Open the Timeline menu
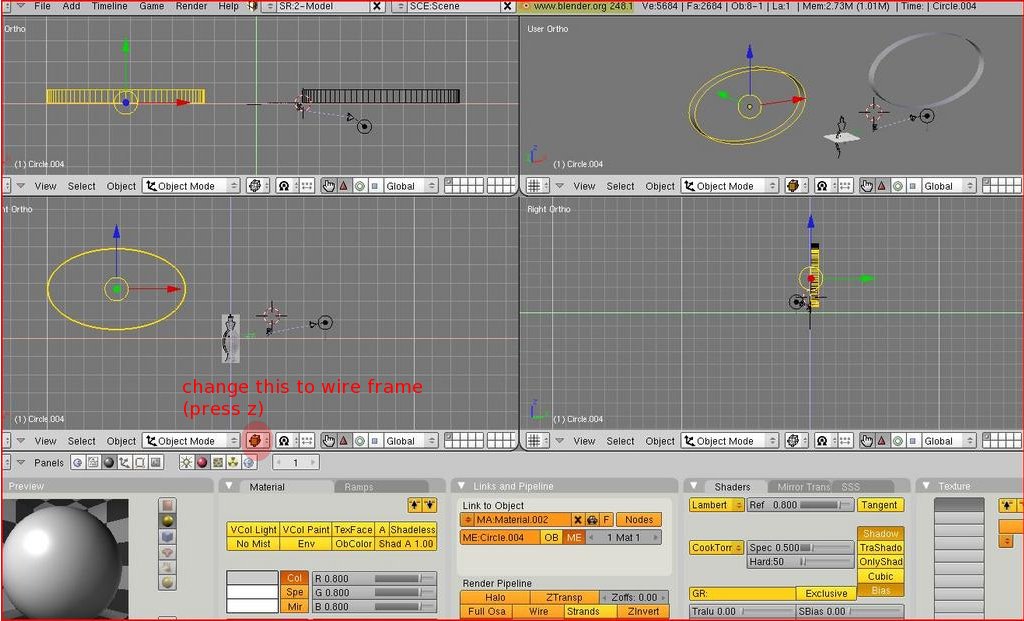Screen dimensions: 1024x621 click(109, 6)
